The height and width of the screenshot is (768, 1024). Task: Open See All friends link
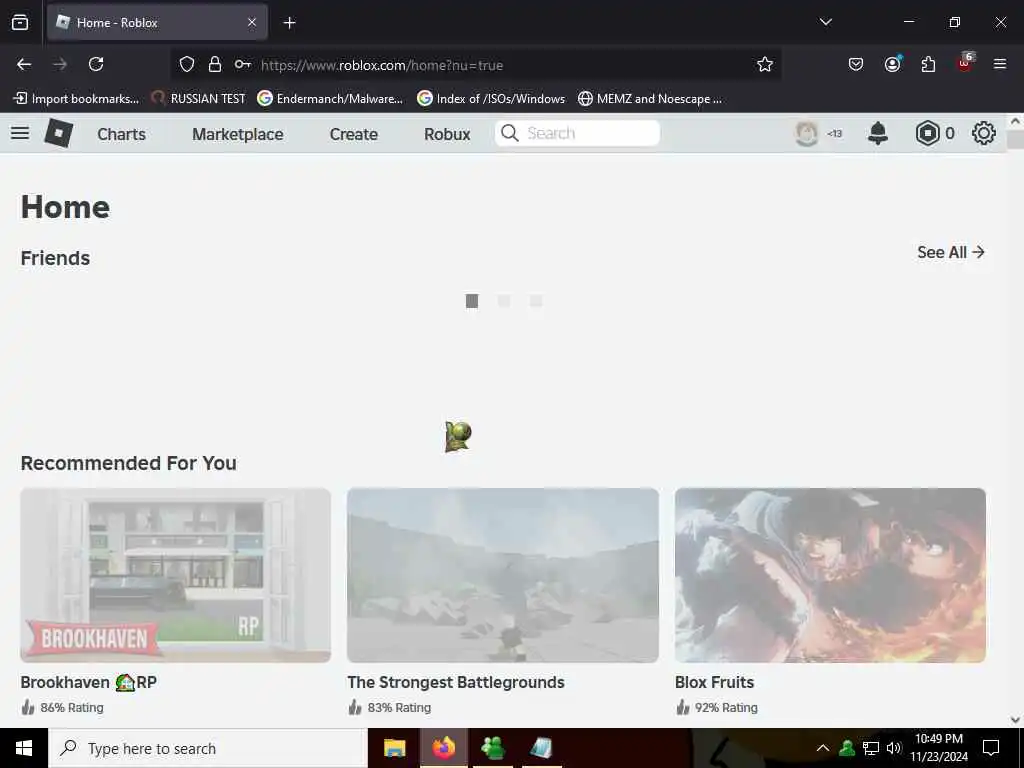point(951,252)
